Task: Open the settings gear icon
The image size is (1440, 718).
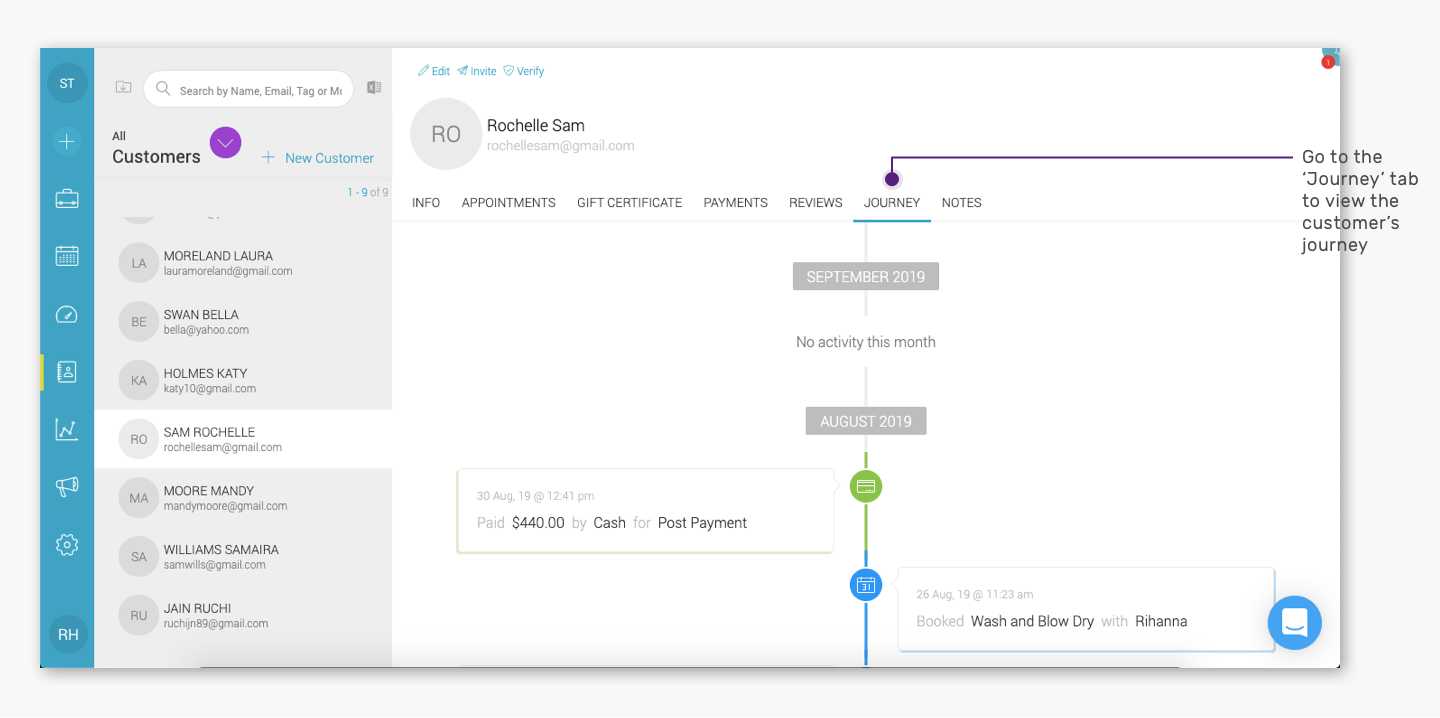Action: pos(67,545)
